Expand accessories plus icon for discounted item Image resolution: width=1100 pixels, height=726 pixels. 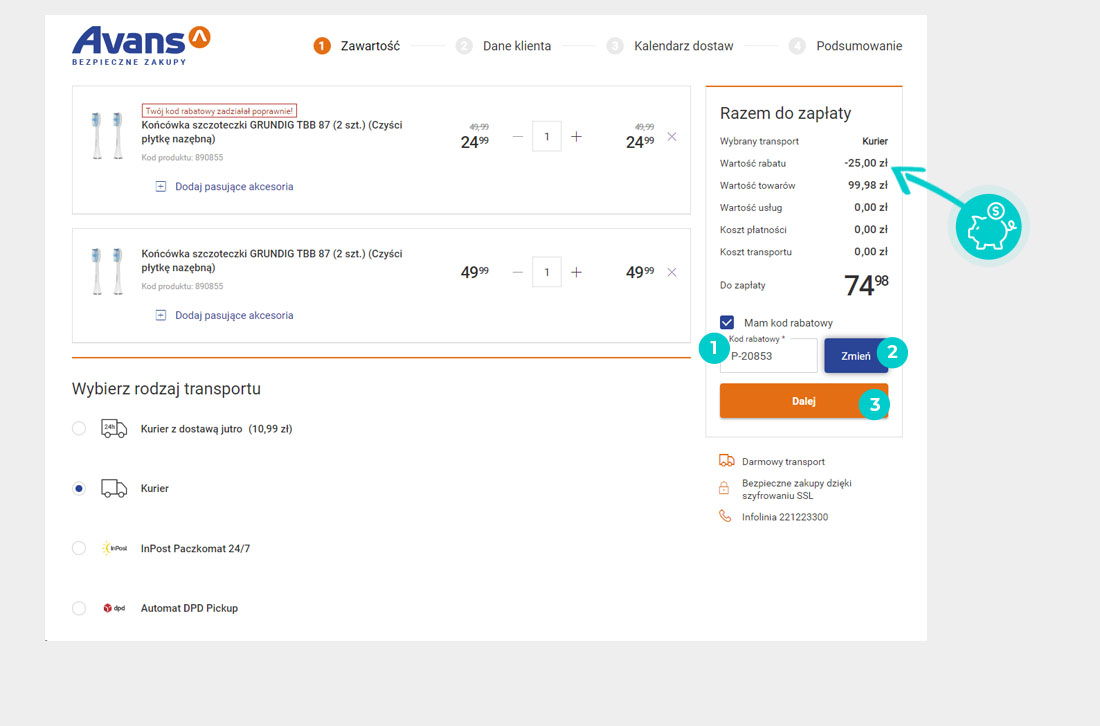tap(161, 187)
